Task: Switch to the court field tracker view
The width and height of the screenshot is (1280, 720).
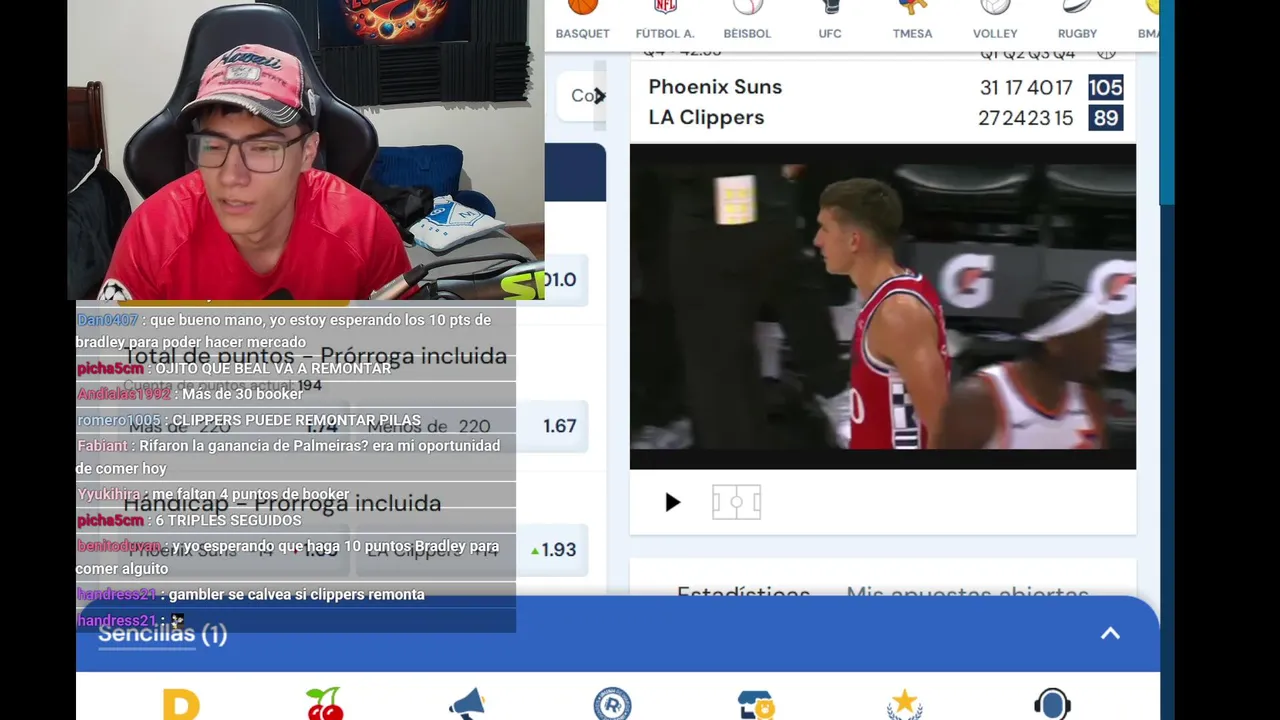Action: click(x=736, y=502)
